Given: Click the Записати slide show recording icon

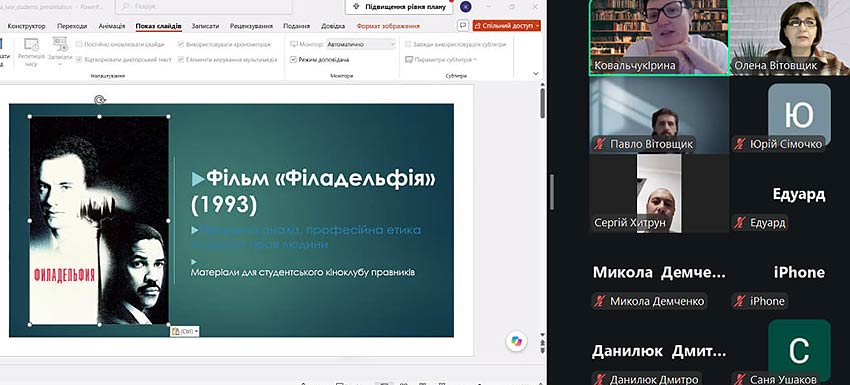Looking at the screenshot, I should click(x=60, y=43).
